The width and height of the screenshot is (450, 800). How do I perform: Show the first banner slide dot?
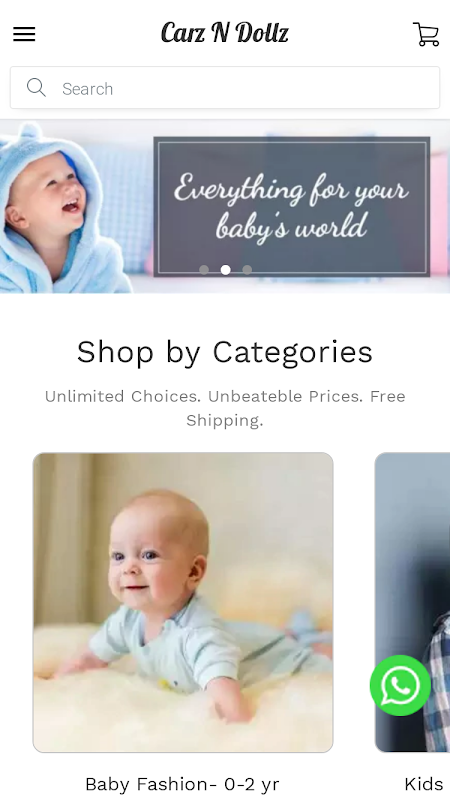click(x=204, y=270)
